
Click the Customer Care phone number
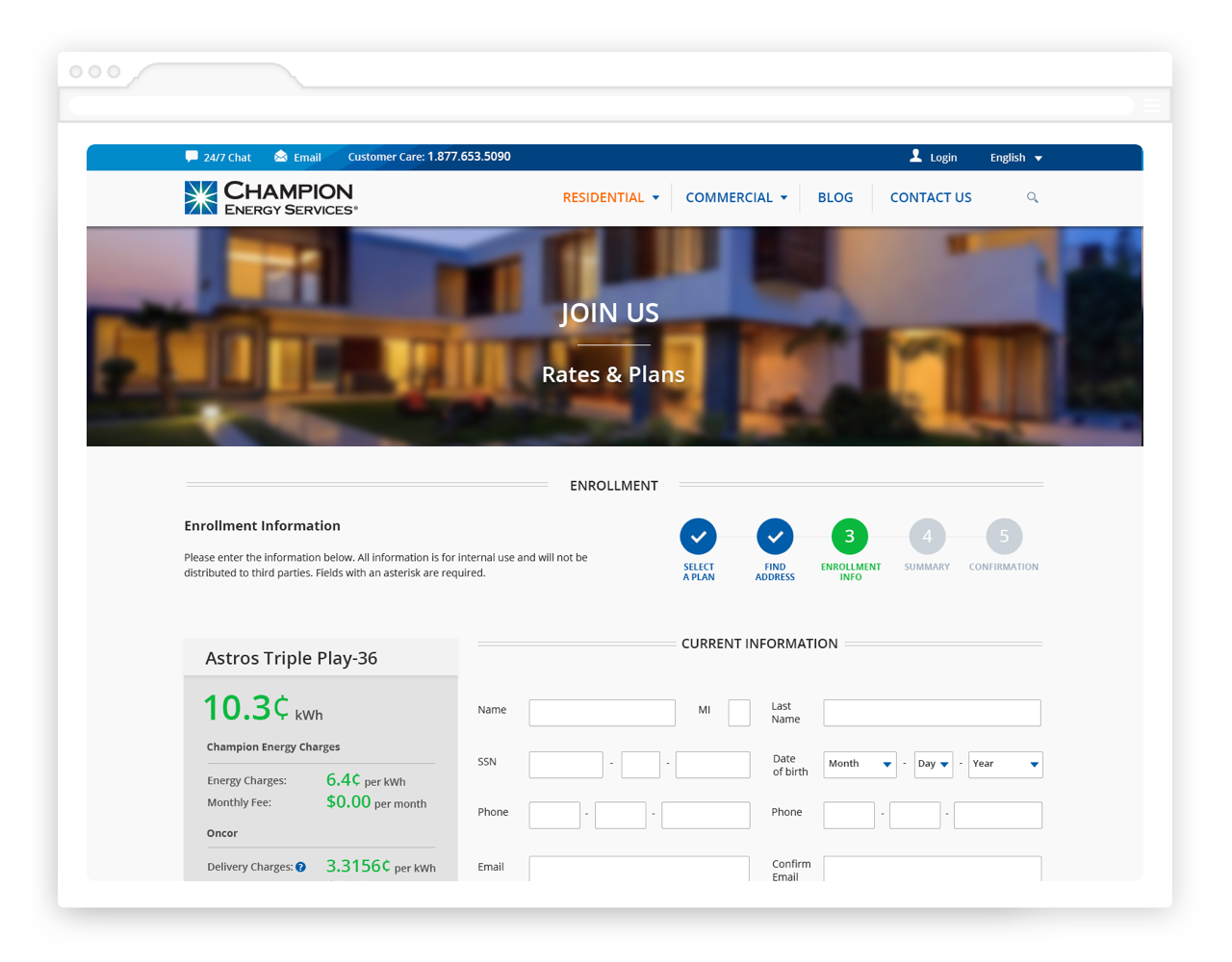469,156
